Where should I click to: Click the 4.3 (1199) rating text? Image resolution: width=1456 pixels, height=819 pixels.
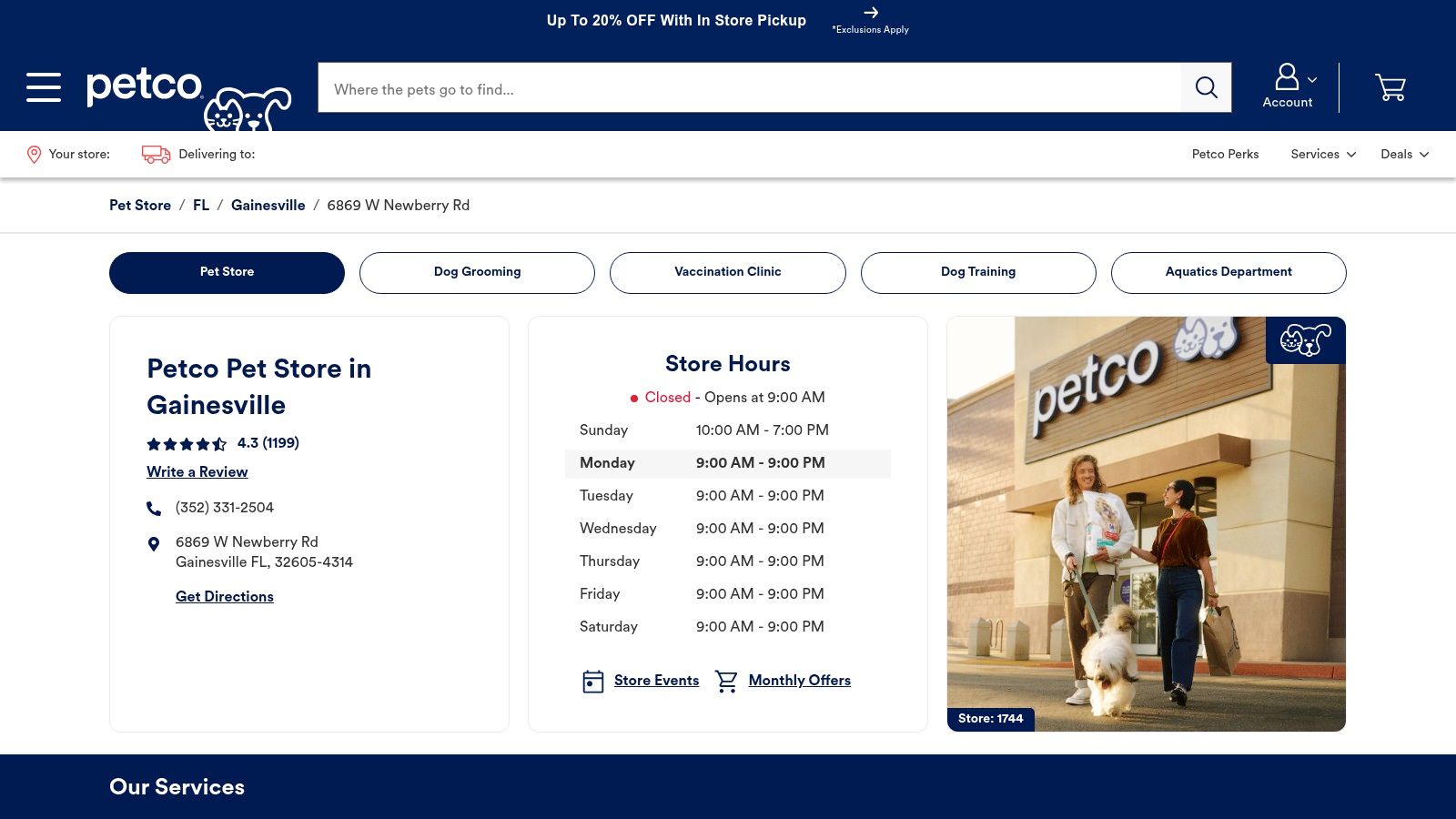[x=268, y=443]
